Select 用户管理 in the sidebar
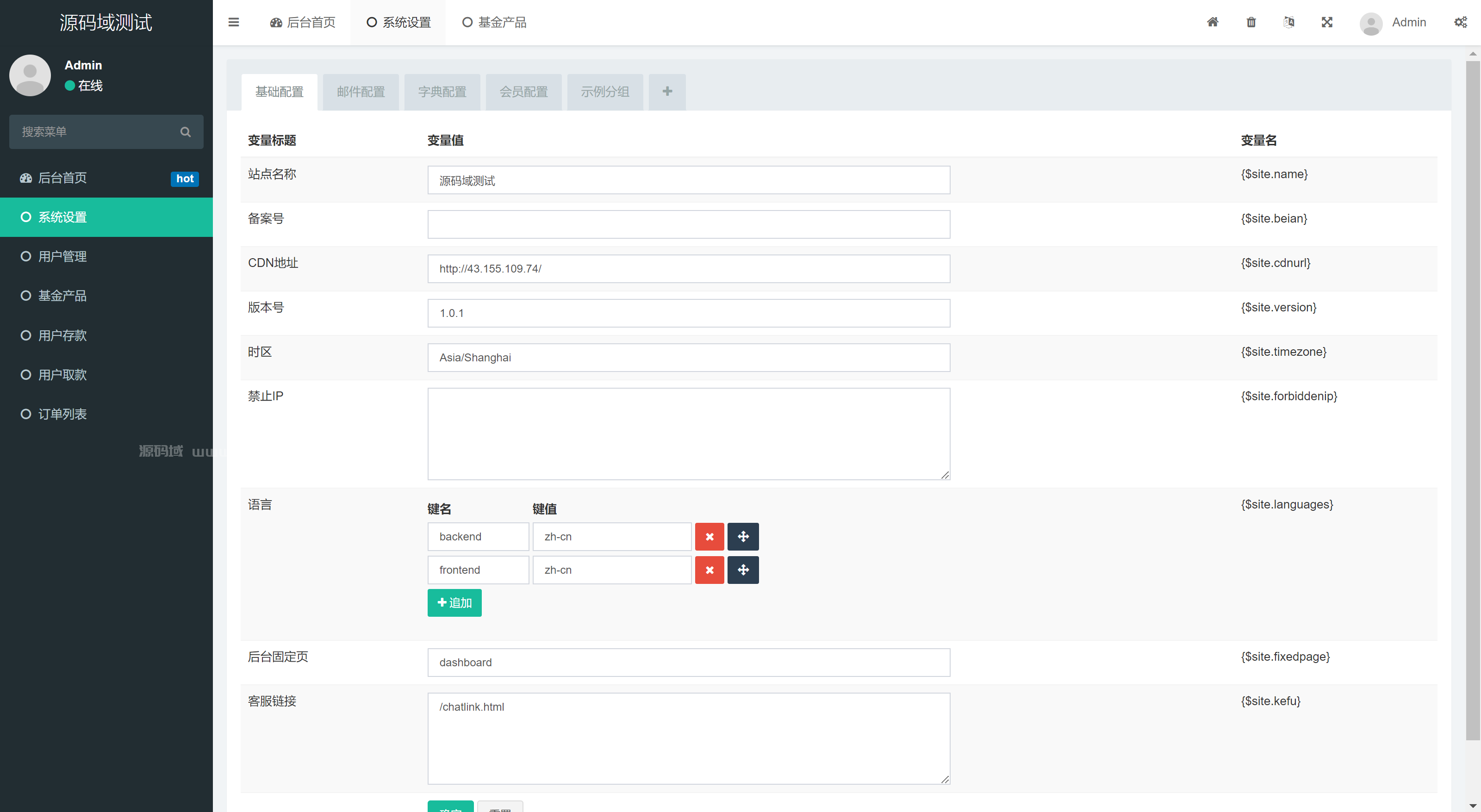This screenshot has width=1481, height=812. 62,256
